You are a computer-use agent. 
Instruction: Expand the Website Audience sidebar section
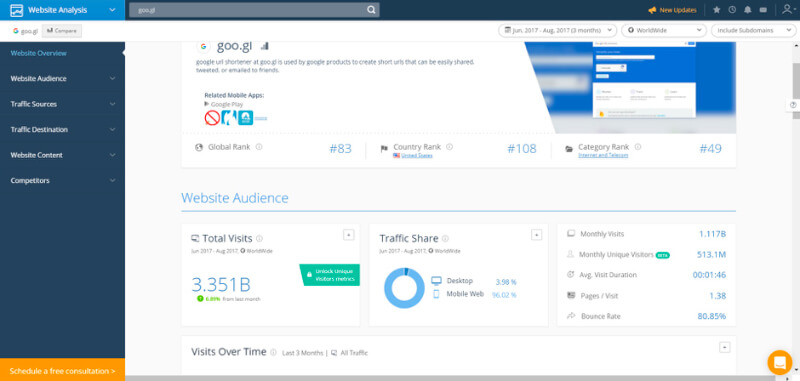point(62,79)
